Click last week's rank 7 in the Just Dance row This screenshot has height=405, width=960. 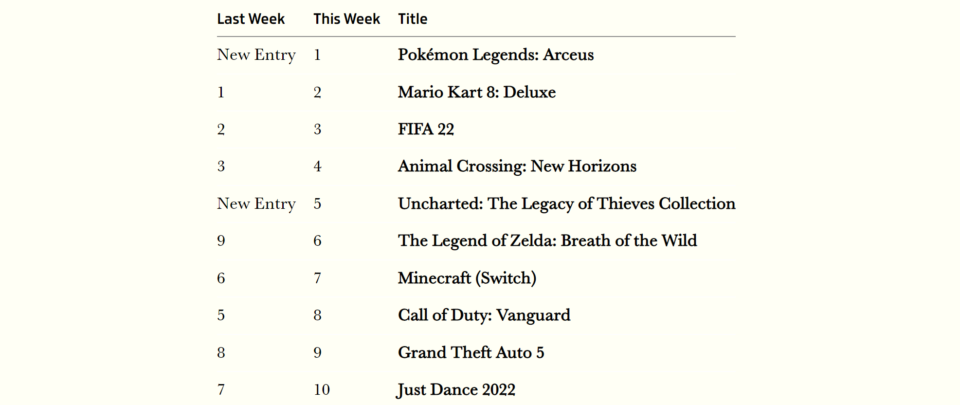221,390
